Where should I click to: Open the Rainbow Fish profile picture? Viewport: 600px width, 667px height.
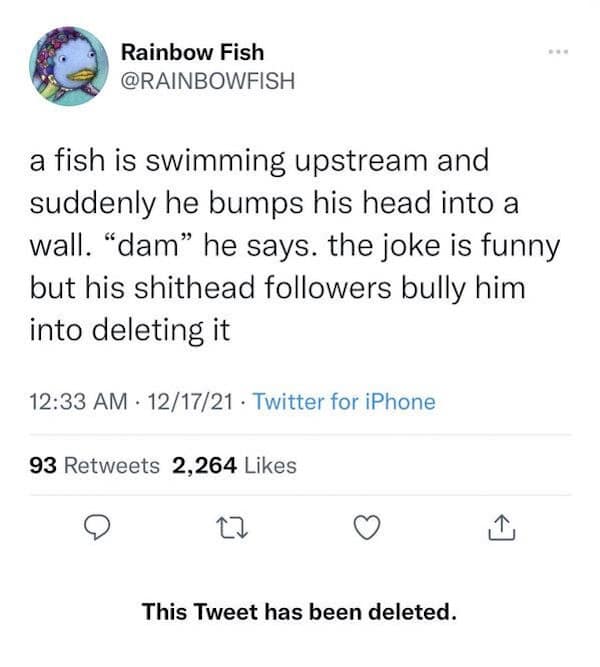point(68,66)
